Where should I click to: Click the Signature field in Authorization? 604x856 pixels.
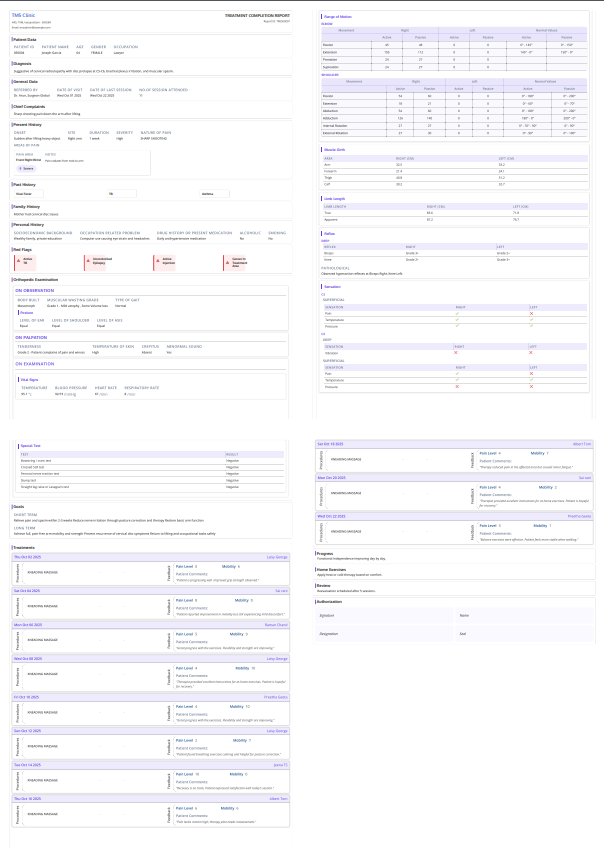click(x=386, y=615)
